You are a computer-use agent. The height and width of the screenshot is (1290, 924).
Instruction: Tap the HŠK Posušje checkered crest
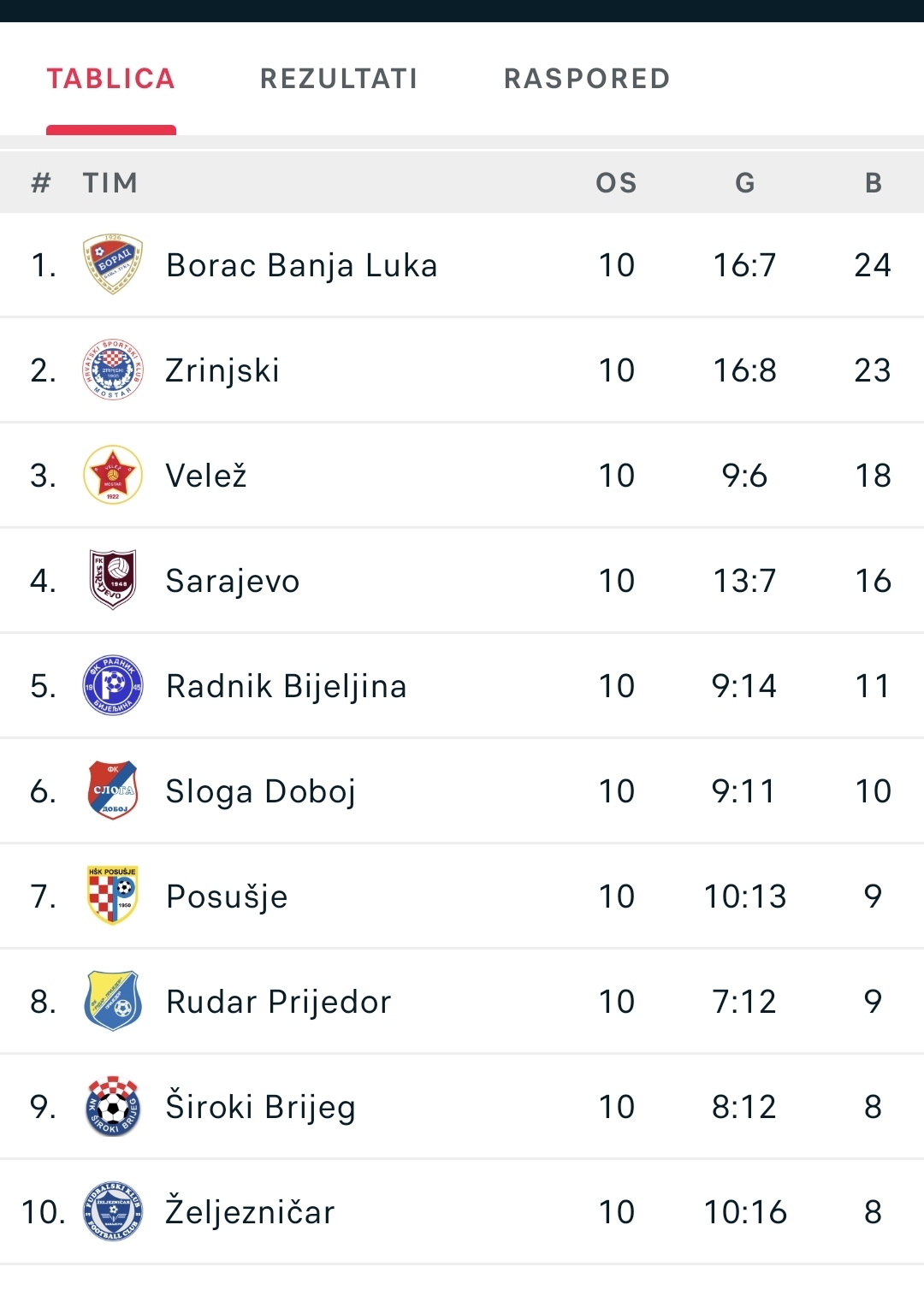click(x=113, y=896)
